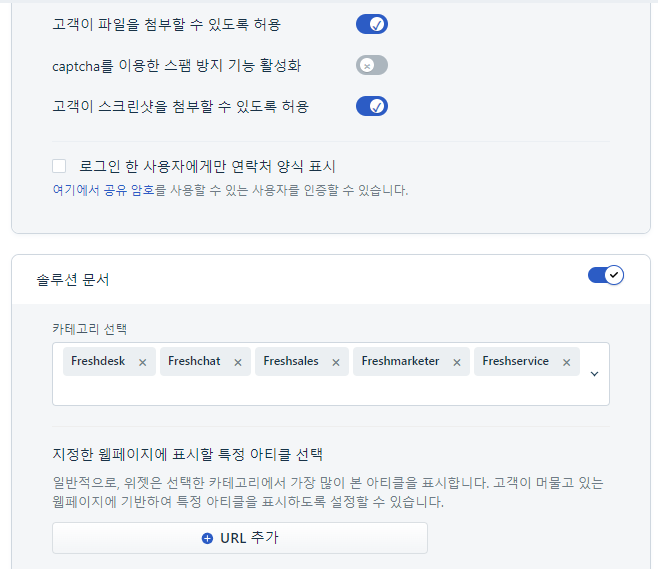Viewport: 658px width, 569px height.
Task: Select the Freshdesk tag label
Action: pos(98,361)
